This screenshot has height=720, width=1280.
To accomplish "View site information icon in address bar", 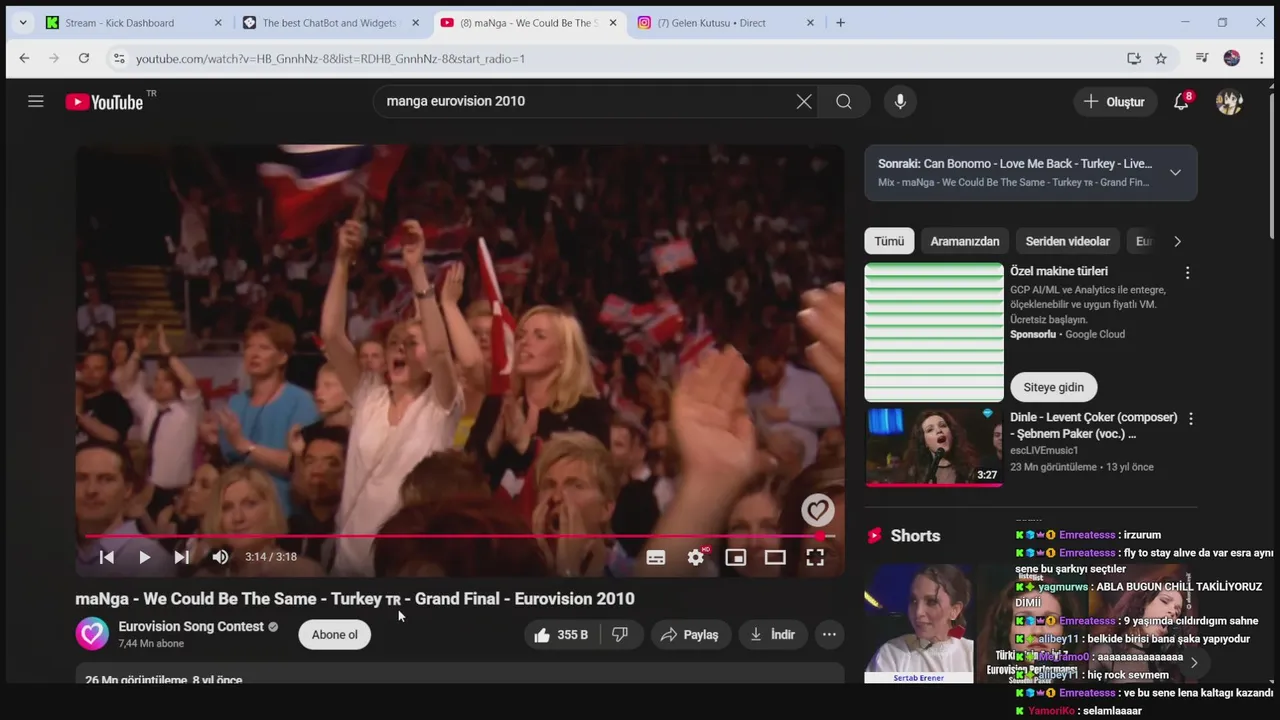I will click(x=119, y=59).
